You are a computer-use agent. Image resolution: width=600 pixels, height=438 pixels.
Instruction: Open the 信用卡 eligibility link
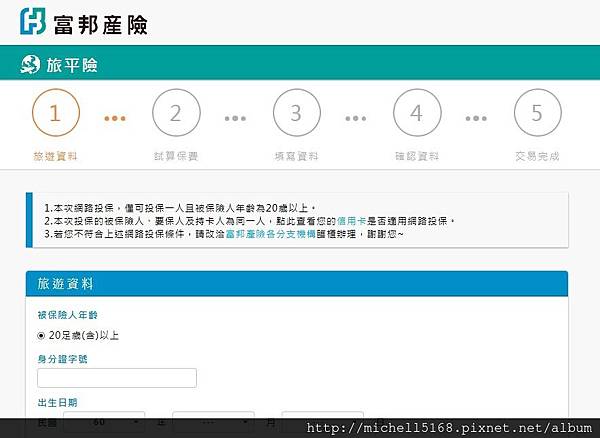coord(352,221)
